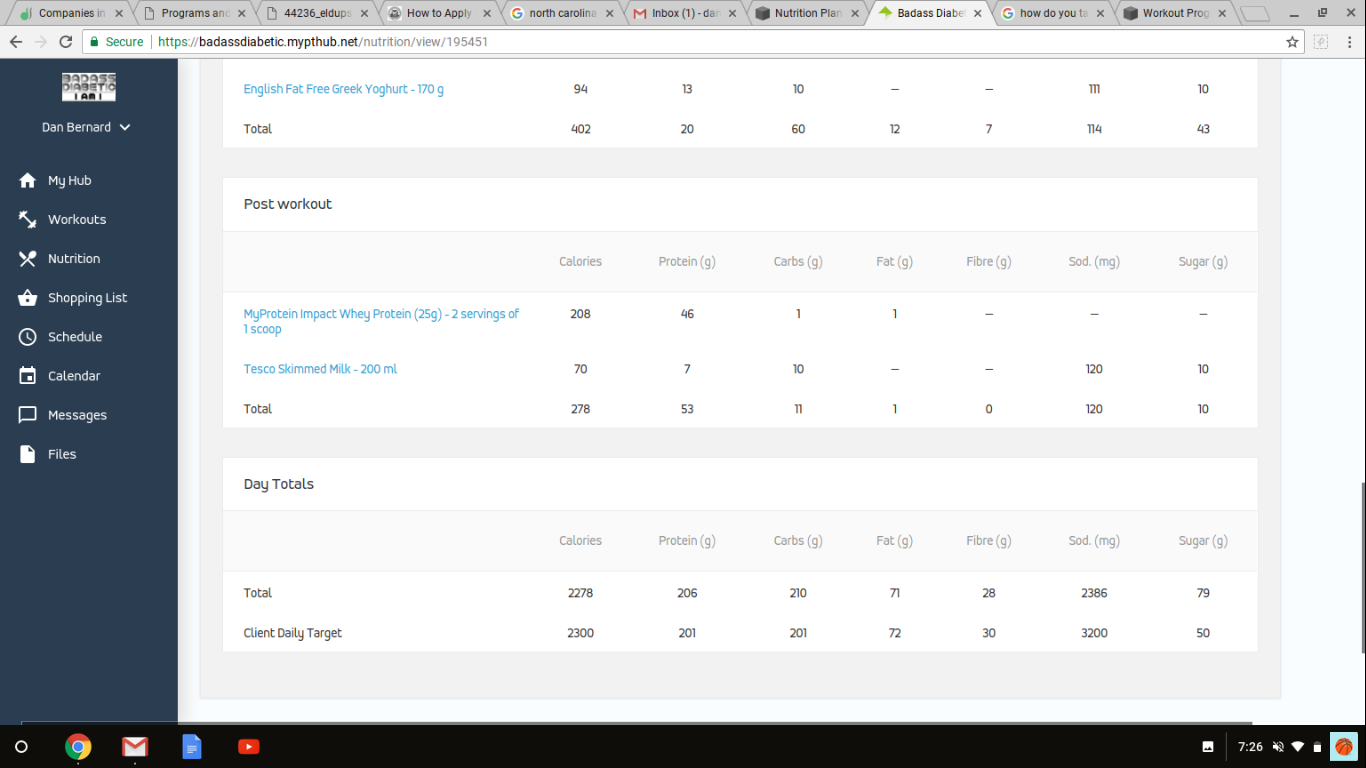Open the MyProtein Impact Whey Protein link
This screenshot has height=768, width=1366.
(382, 321)
